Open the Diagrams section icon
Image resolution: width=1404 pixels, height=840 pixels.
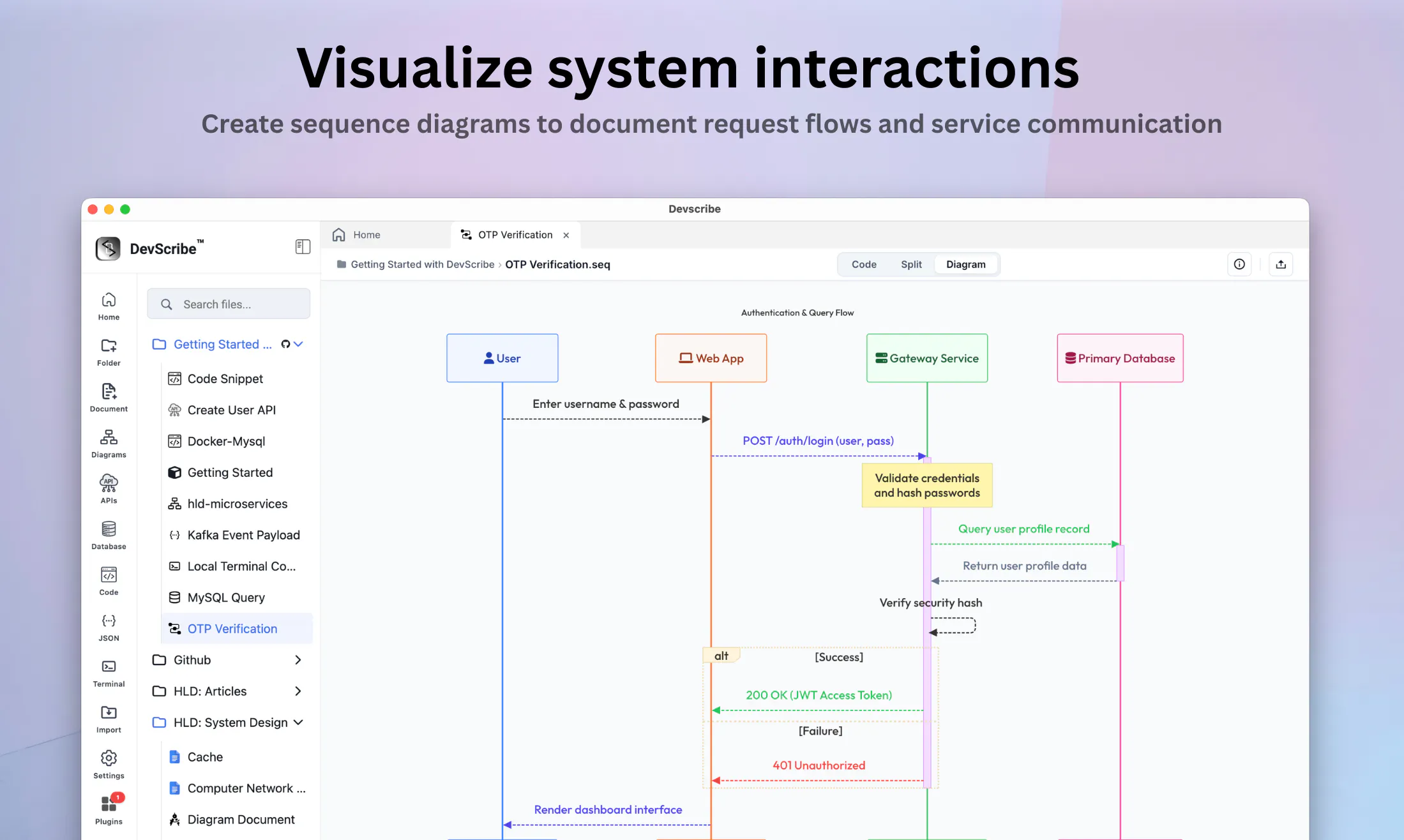(x=109, y=444)
